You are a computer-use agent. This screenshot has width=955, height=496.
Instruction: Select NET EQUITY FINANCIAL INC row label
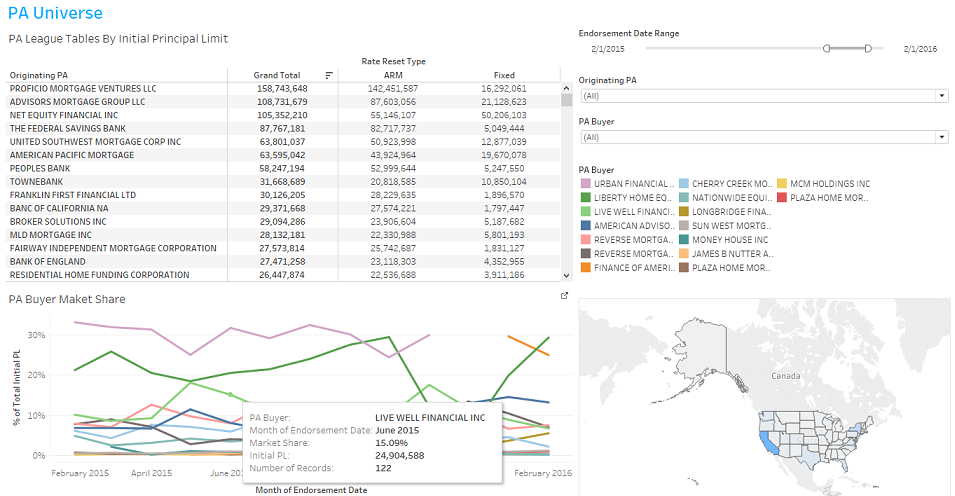coord(64,115)
